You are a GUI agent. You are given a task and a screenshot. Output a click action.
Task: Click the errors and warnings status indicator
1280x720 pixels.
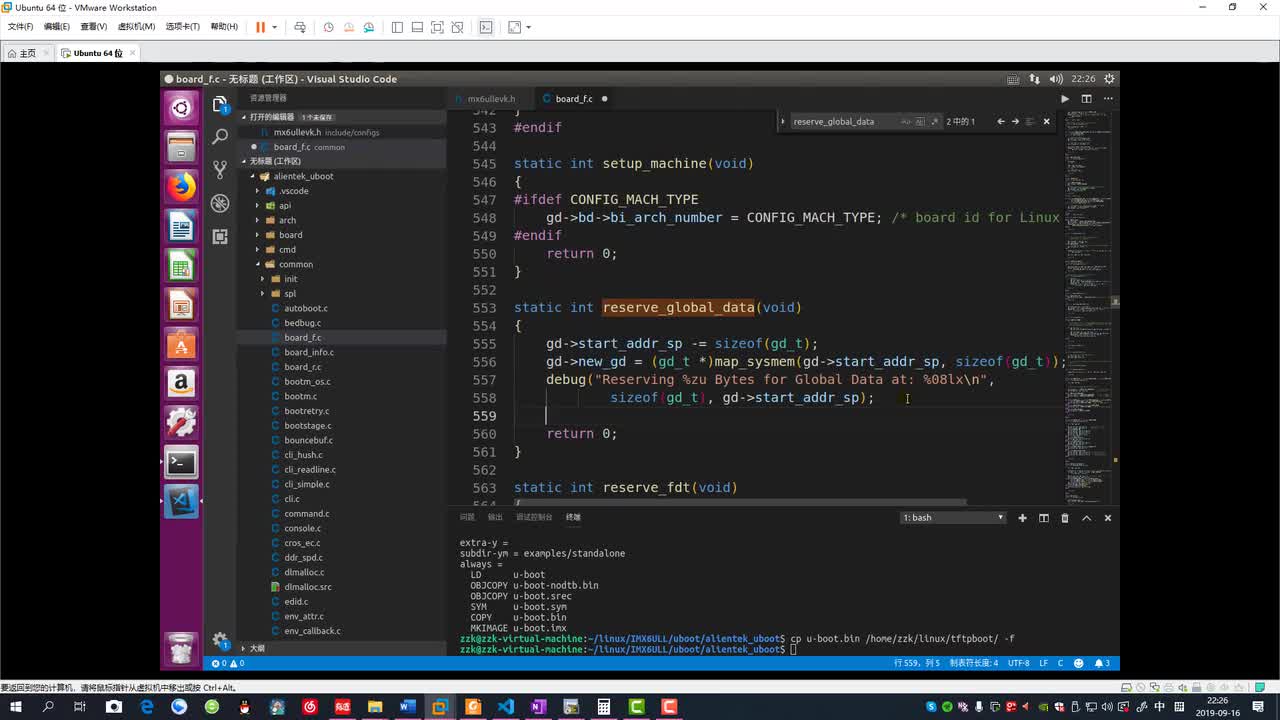point(227,663)
